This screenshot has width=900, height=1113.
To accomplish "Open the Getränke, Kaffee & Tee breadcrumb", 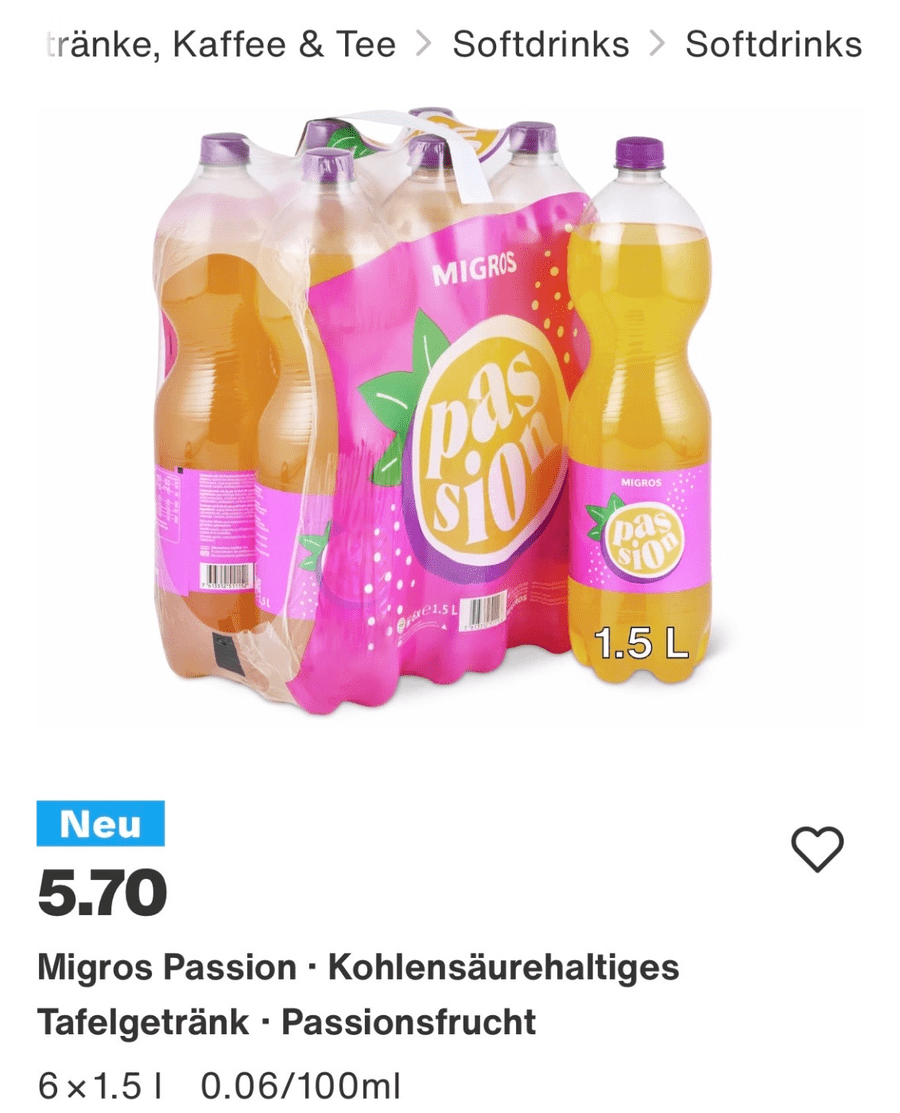I will click(x=219, y=44).
